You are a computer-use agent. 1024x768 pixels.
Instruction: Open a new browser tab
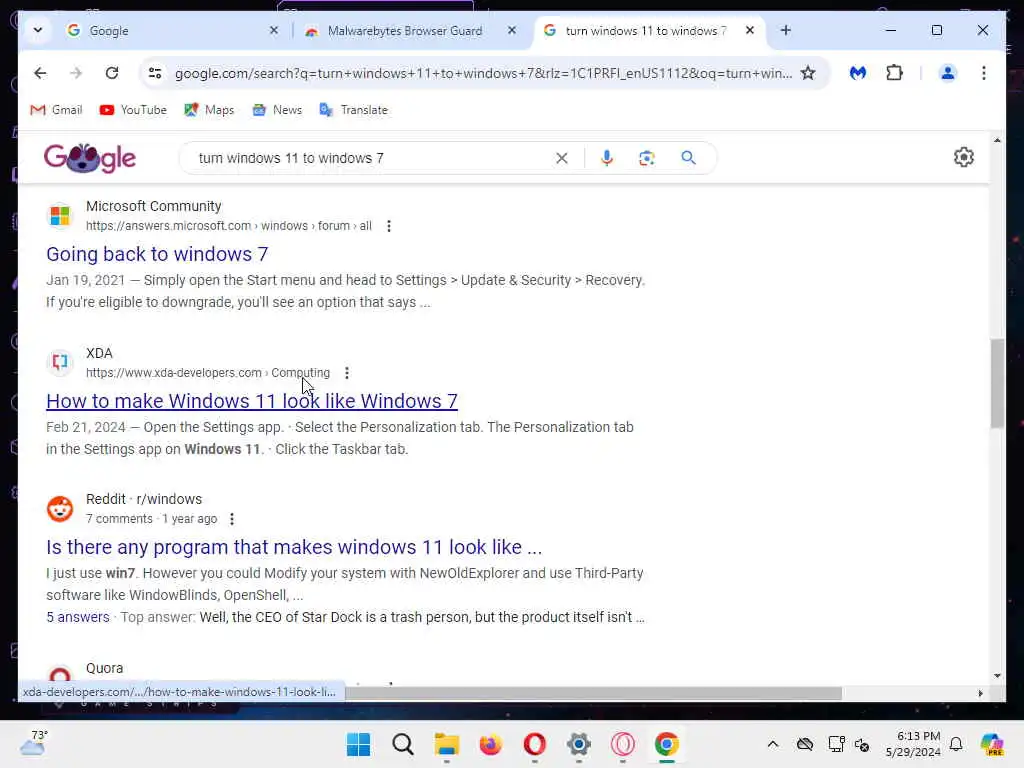click(786, 31)
